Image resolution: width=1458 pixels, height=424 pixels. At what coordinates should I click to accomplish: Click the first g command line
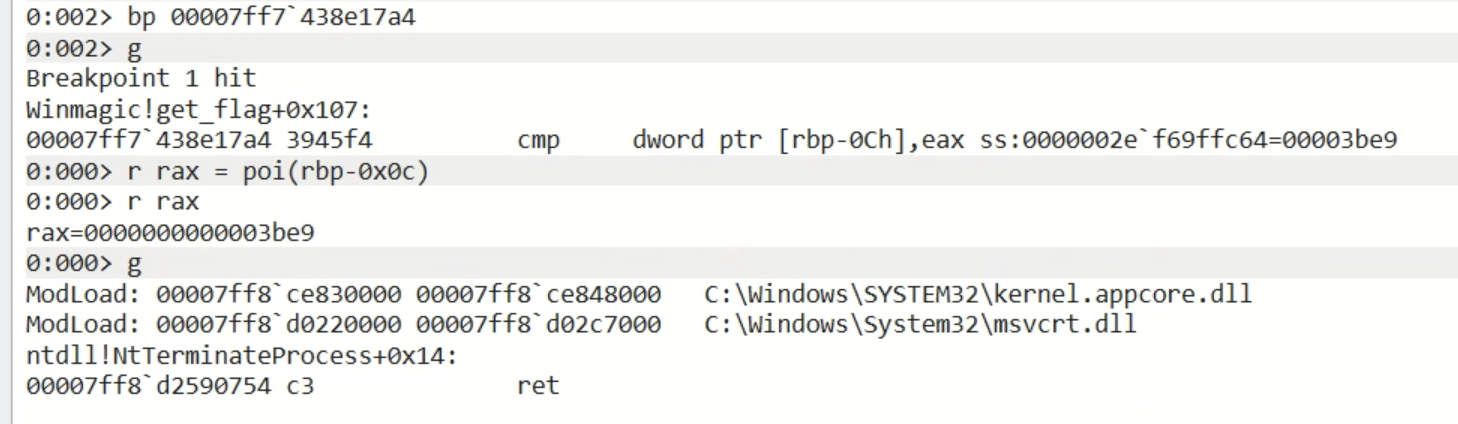point(134,49)
